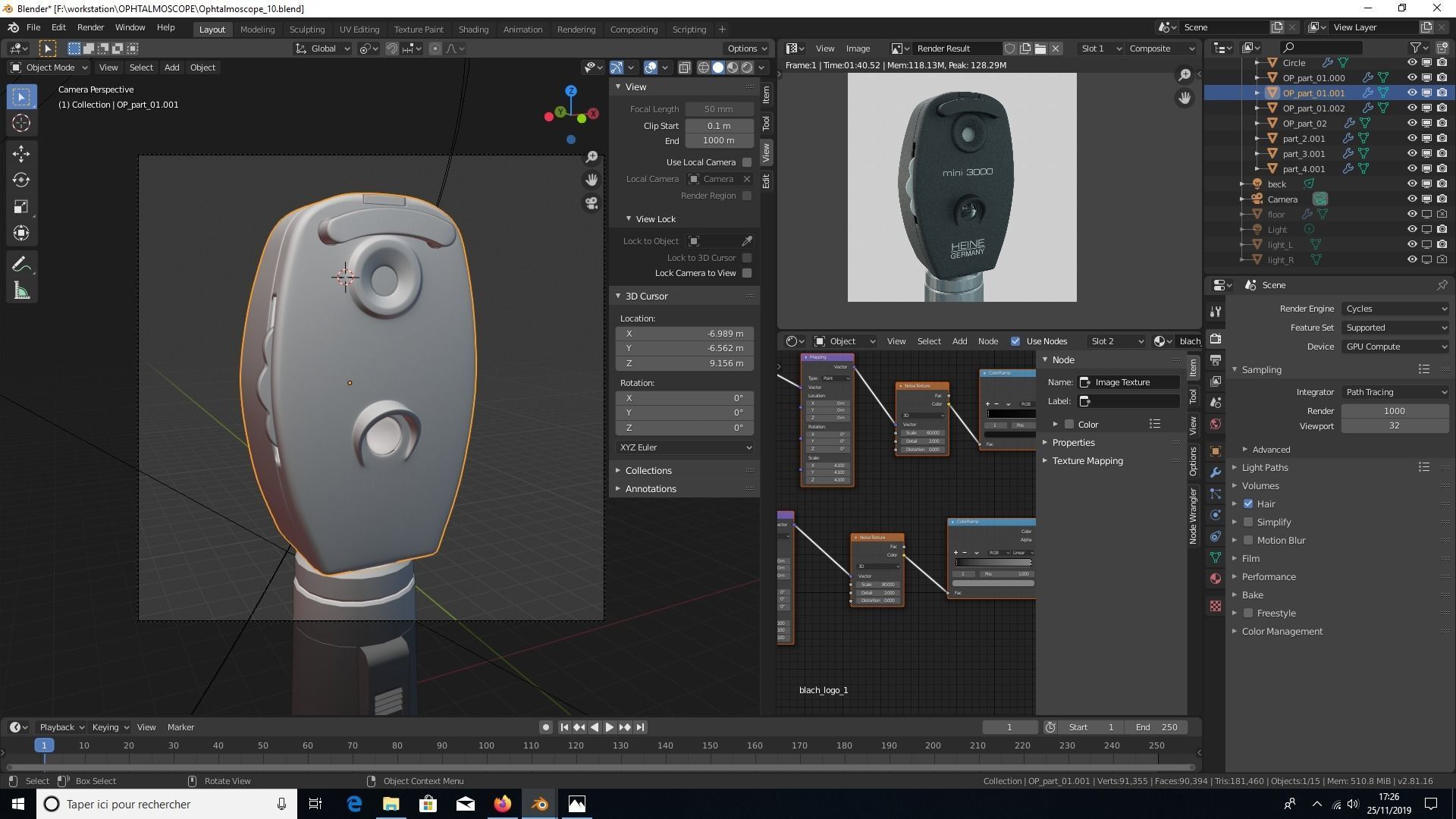Open the Texture properties checker icon

coord(1216,606)
